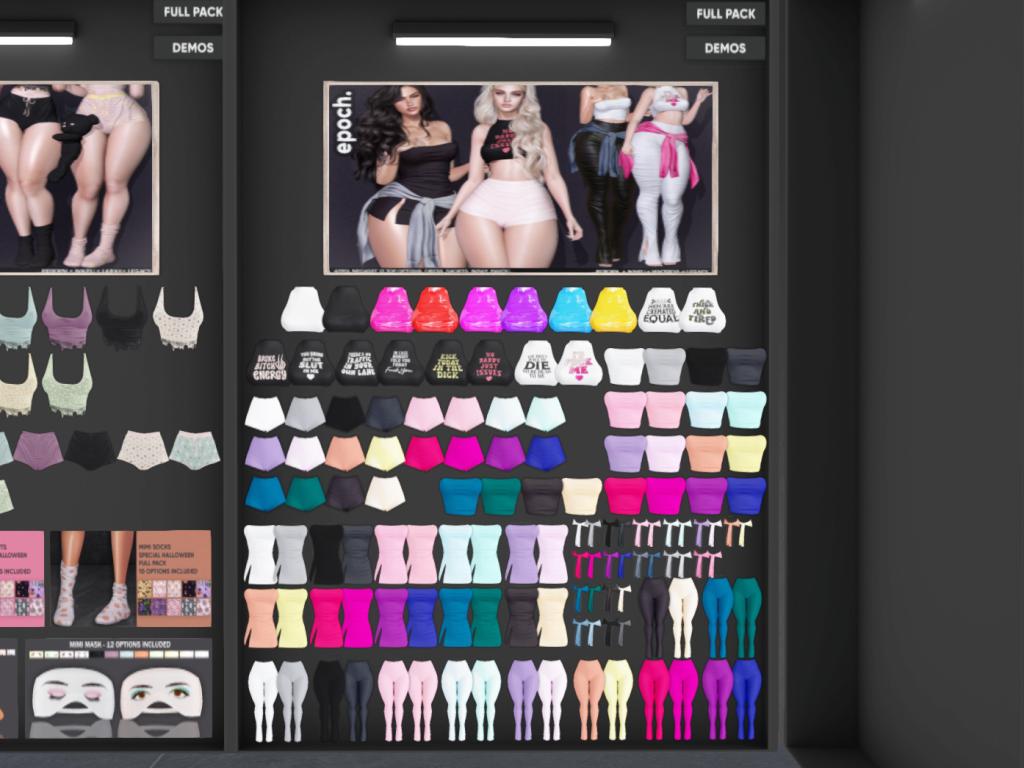Choose the white "DIE" graphic top
Viewport: 1024px width, 768px height.
[535, 363]
